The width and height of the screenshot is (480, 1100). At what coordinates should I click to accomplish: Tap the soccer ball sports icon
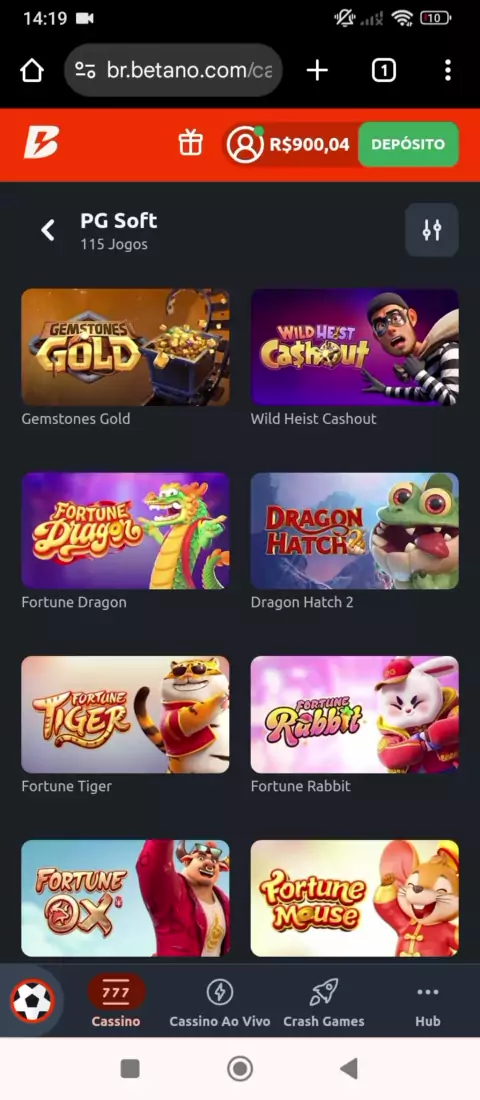coord(32,1002)
